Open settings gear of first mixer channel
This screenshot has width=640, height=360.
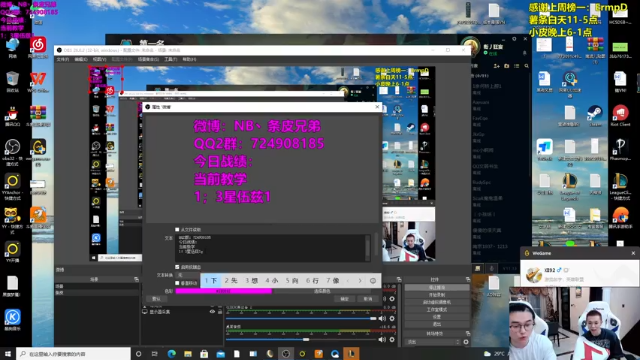tap(392, 318)
